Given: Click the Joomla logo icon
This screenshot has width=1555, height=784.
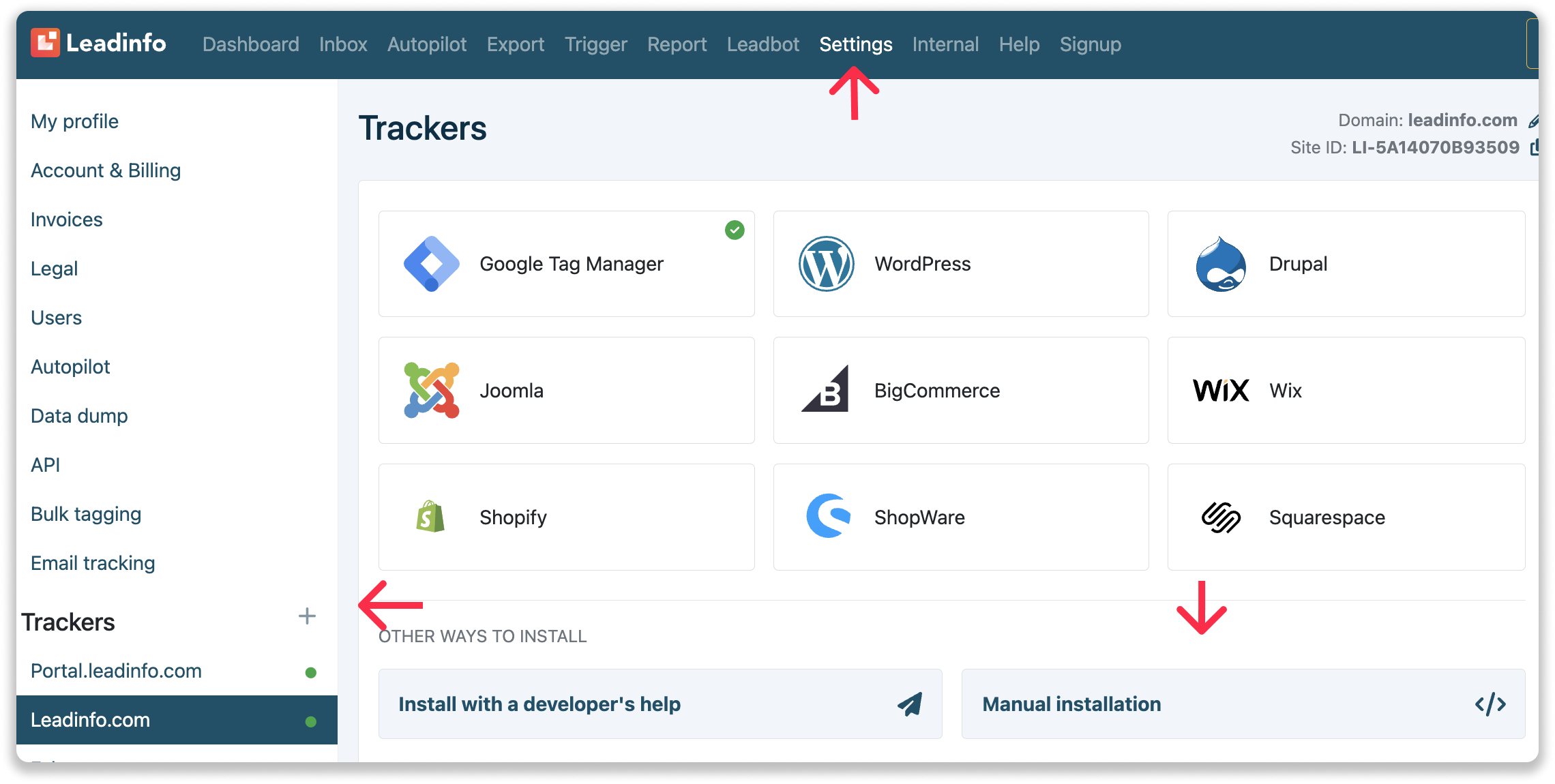Looking at the screenshot, I should coord(432,390).
